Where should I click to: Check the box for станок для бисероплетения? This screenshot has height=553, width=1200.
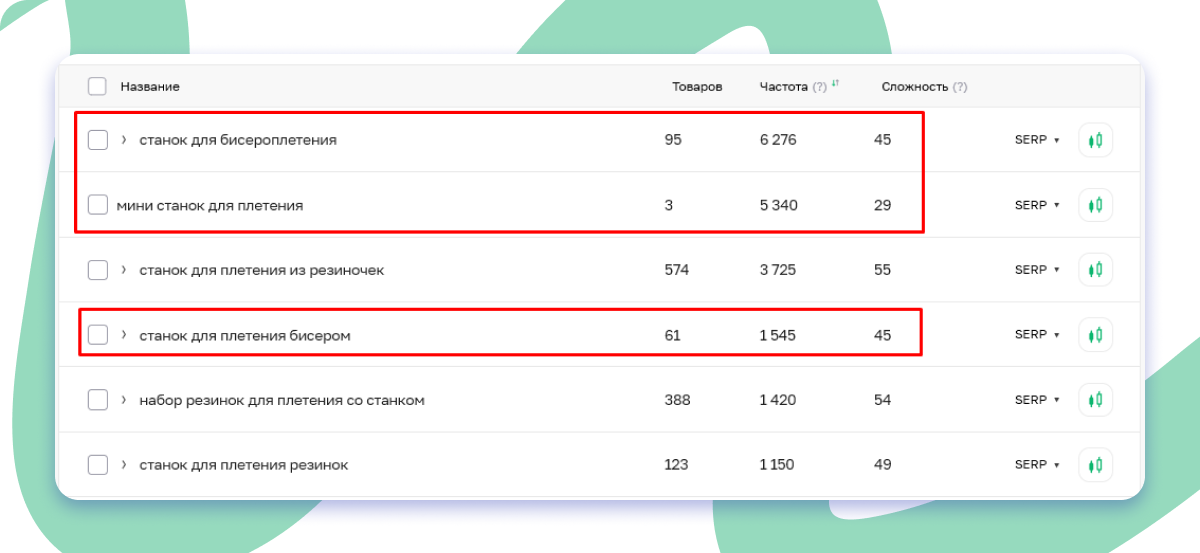coord(97,140)
